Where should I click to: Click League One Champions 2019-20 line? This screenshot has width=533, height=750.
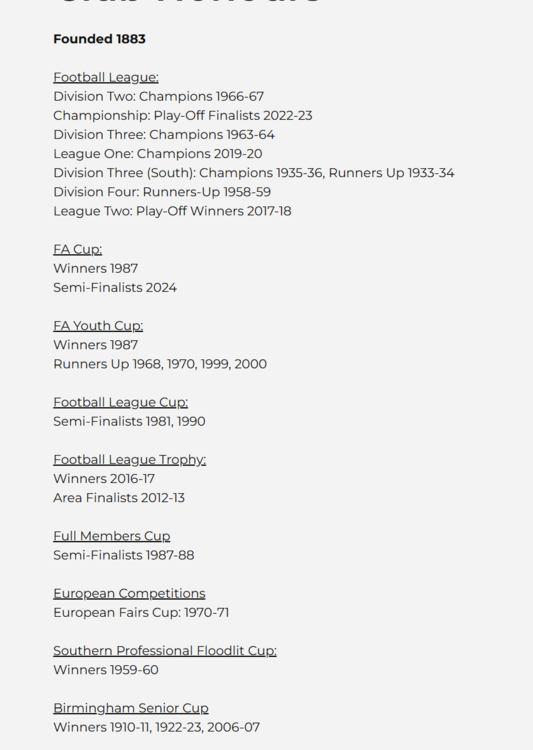tap(158, 154)
